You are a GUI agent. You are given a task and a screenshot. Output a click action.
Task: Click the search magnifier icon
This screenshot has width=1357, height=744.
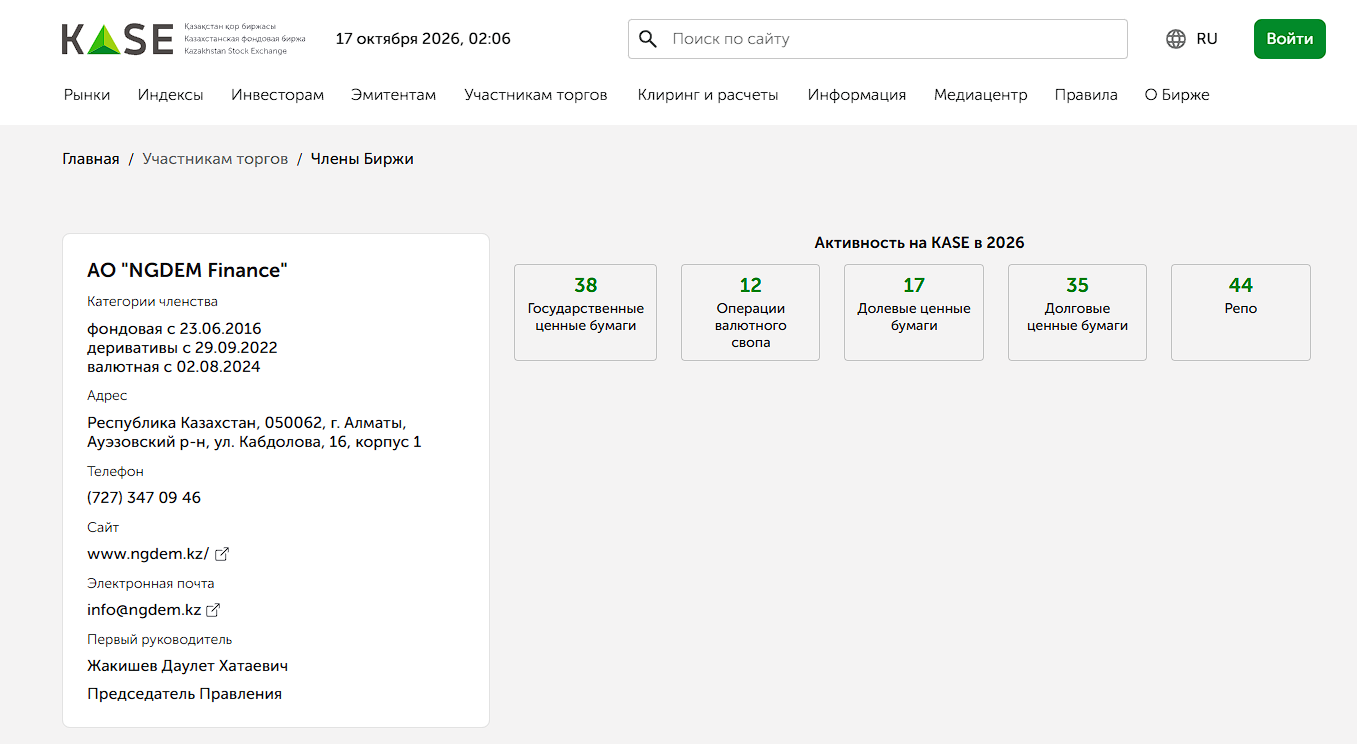coord(648,39)
